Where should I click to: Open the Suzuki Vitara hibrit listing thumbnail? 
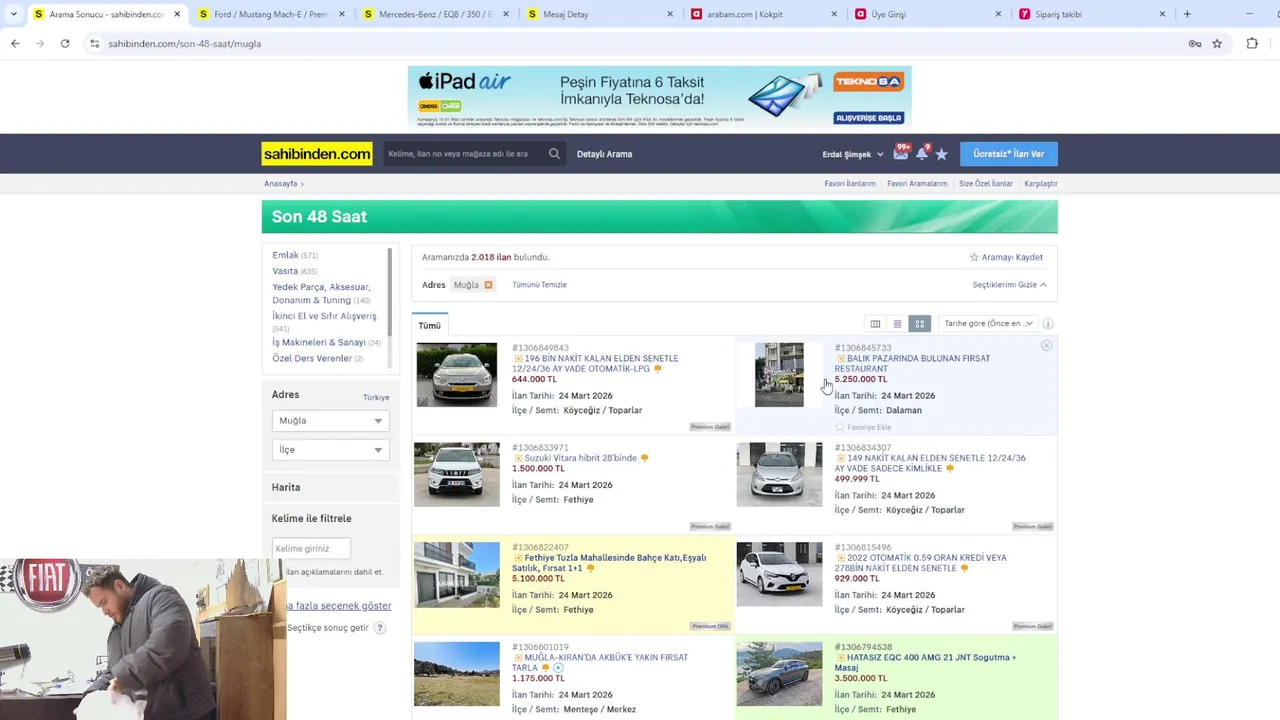pos(457,474)
